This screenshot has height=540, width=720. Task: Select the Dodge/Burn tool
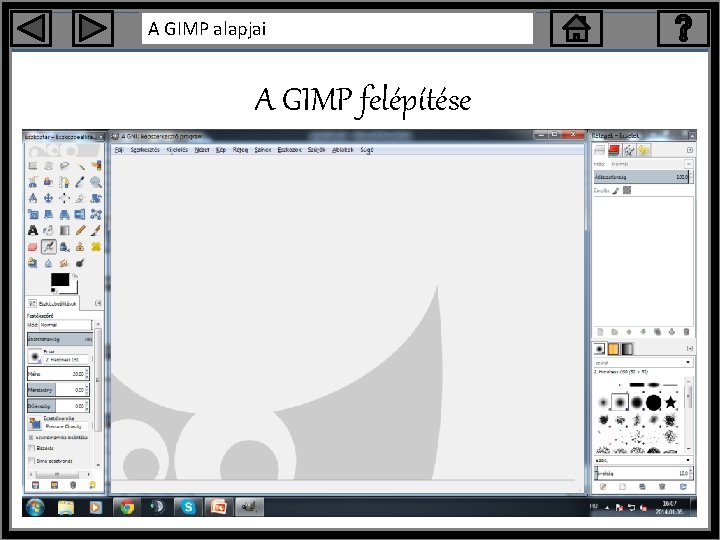pos(80,263)
